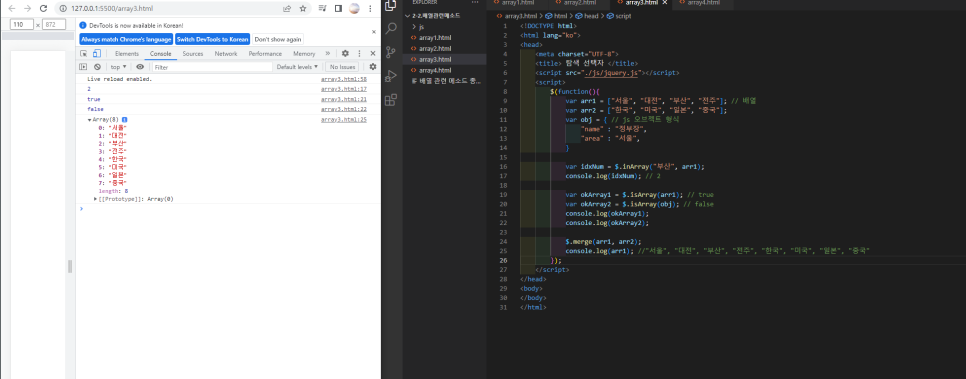966x379 pixels.
Task: Open the top context dropdown in console
Action: point(118,67)
